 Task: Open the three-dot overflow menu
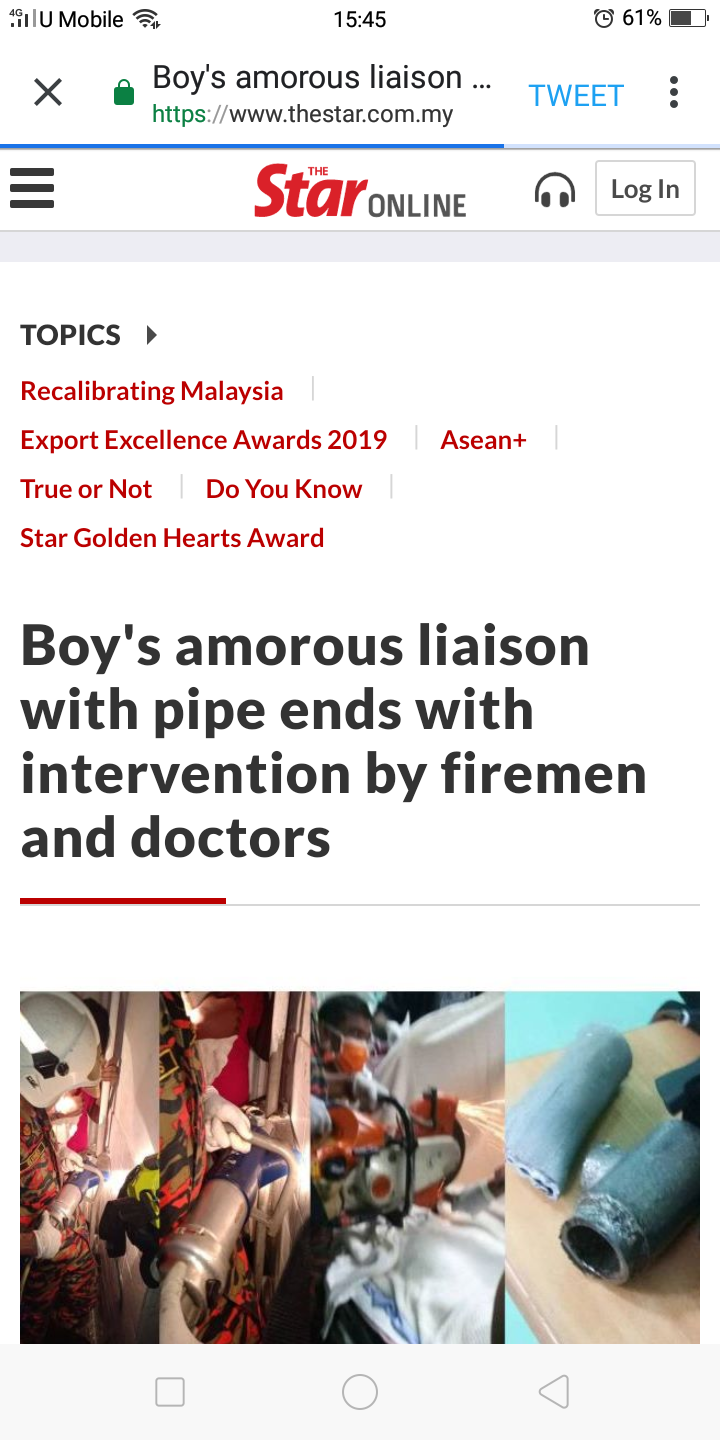[674, 93]
